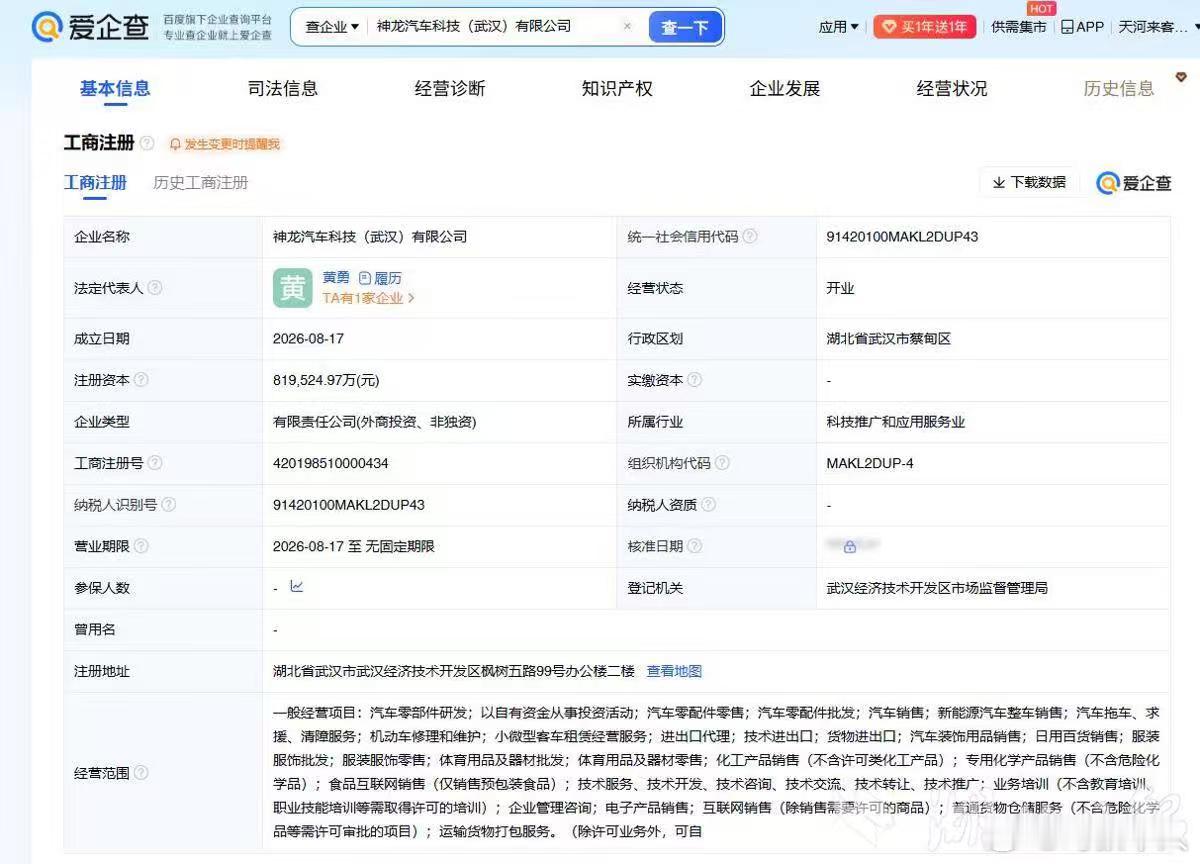Click help icon beside 纳税人识别号

coord(169,505)
